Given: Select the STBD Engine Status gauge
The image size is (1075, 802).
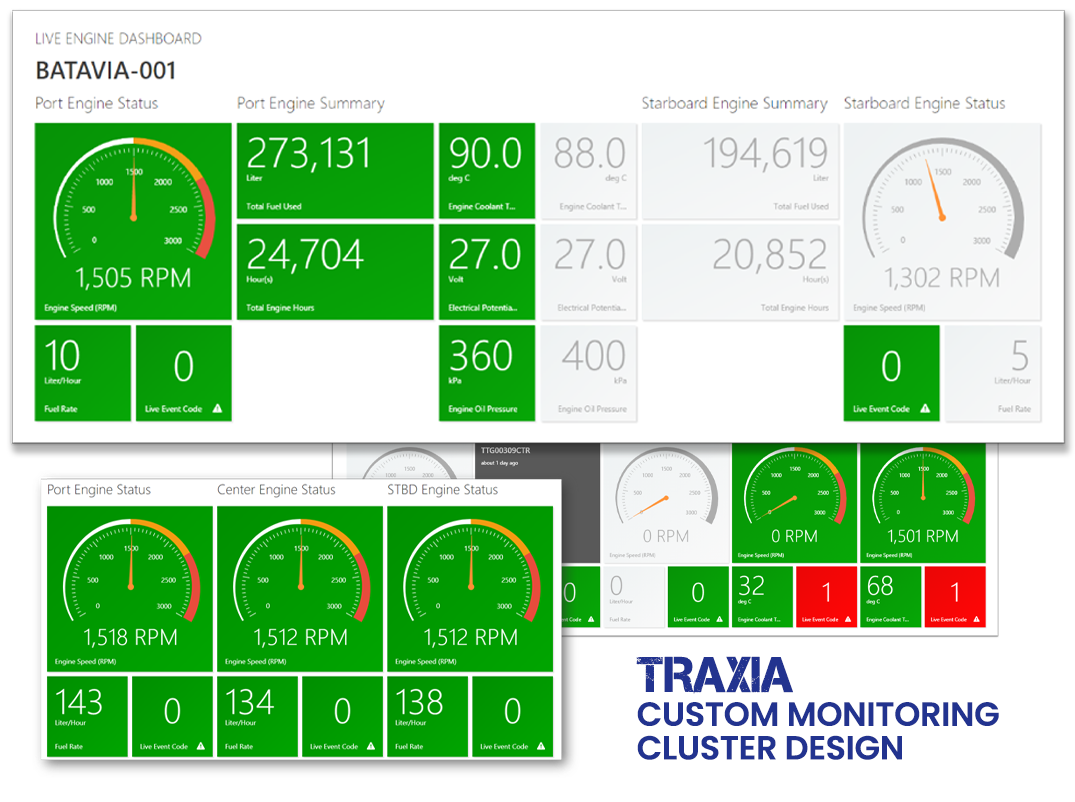Looking at the screenshot, I should tap(470, 588).
